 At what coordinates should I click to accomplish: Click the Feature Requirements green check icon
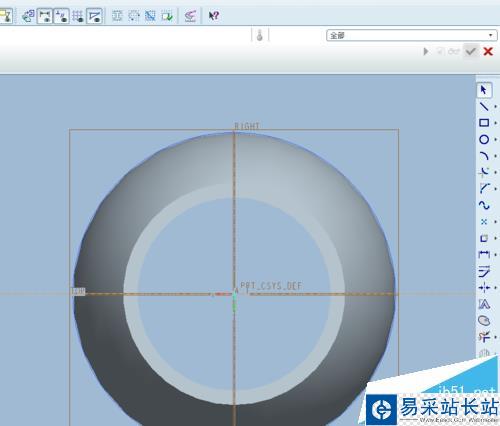[x=167, y=16]
